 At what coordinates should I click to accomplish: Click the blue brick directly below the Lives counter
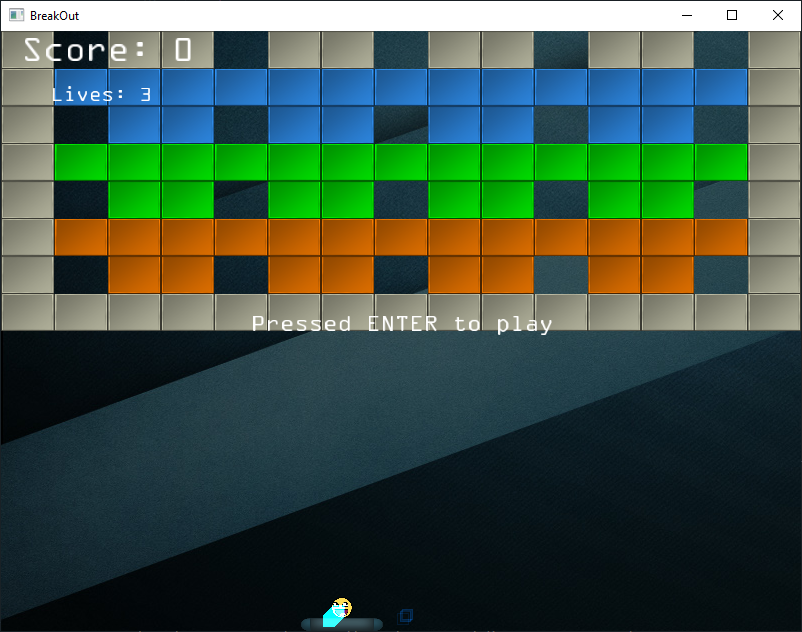pyautogui.click(x=133, y=124)
